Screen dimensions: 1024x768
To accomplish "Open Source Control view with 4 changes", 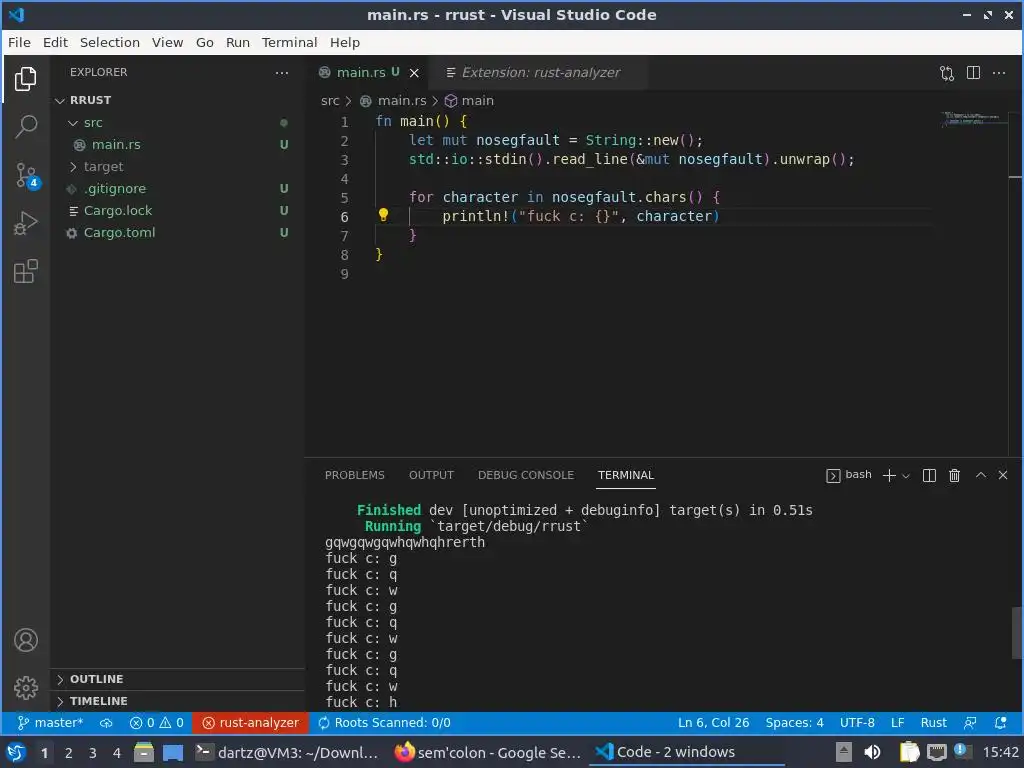I will coord(26,175).
